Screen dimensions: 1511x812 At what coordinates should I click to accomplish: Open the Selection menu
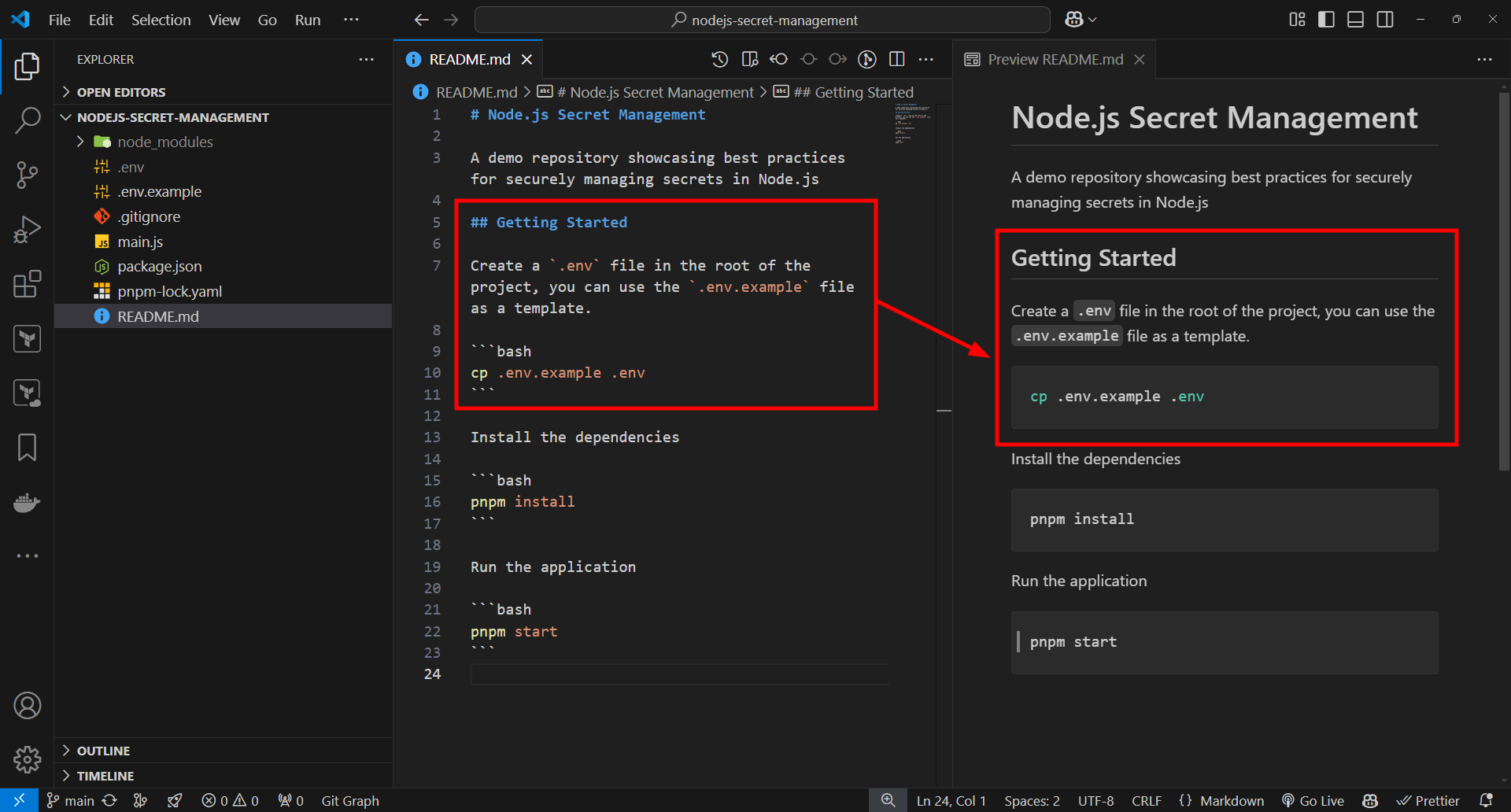pos(161,20)
